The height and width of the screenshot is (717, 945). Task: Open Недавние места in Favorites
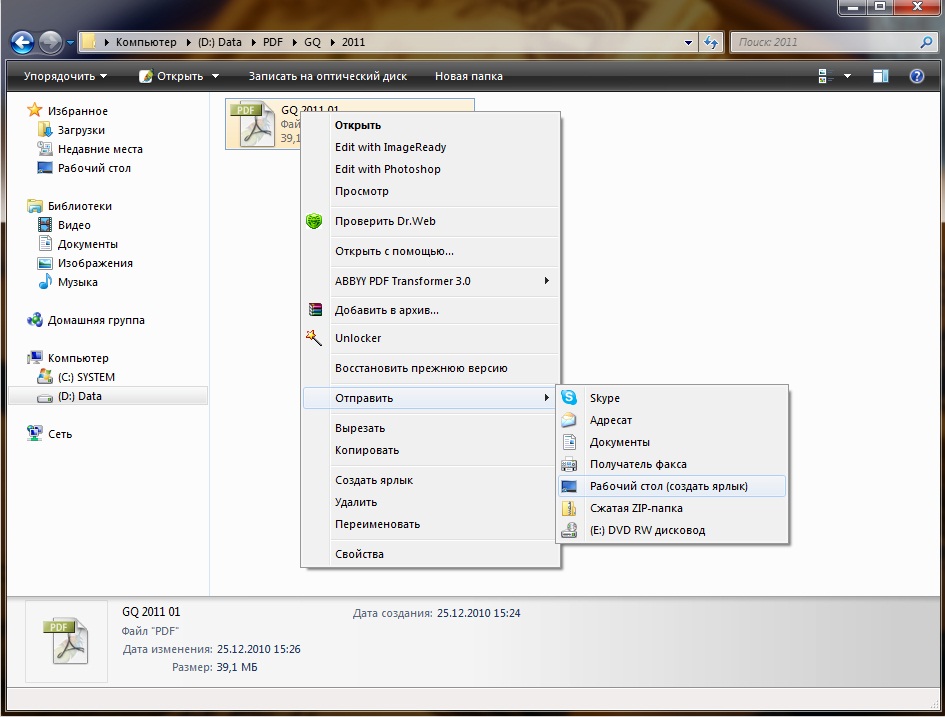point(100,149)
